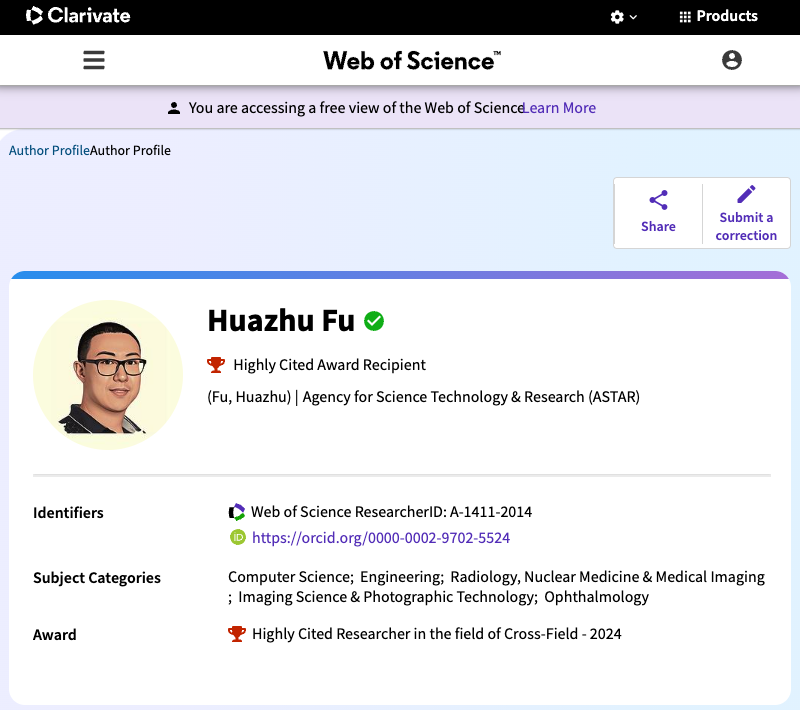Click the green ORCID iD icon
Image resolution: width=800 pixels, height=710 pixels.
pyautogui.click(x=238, y=537)
